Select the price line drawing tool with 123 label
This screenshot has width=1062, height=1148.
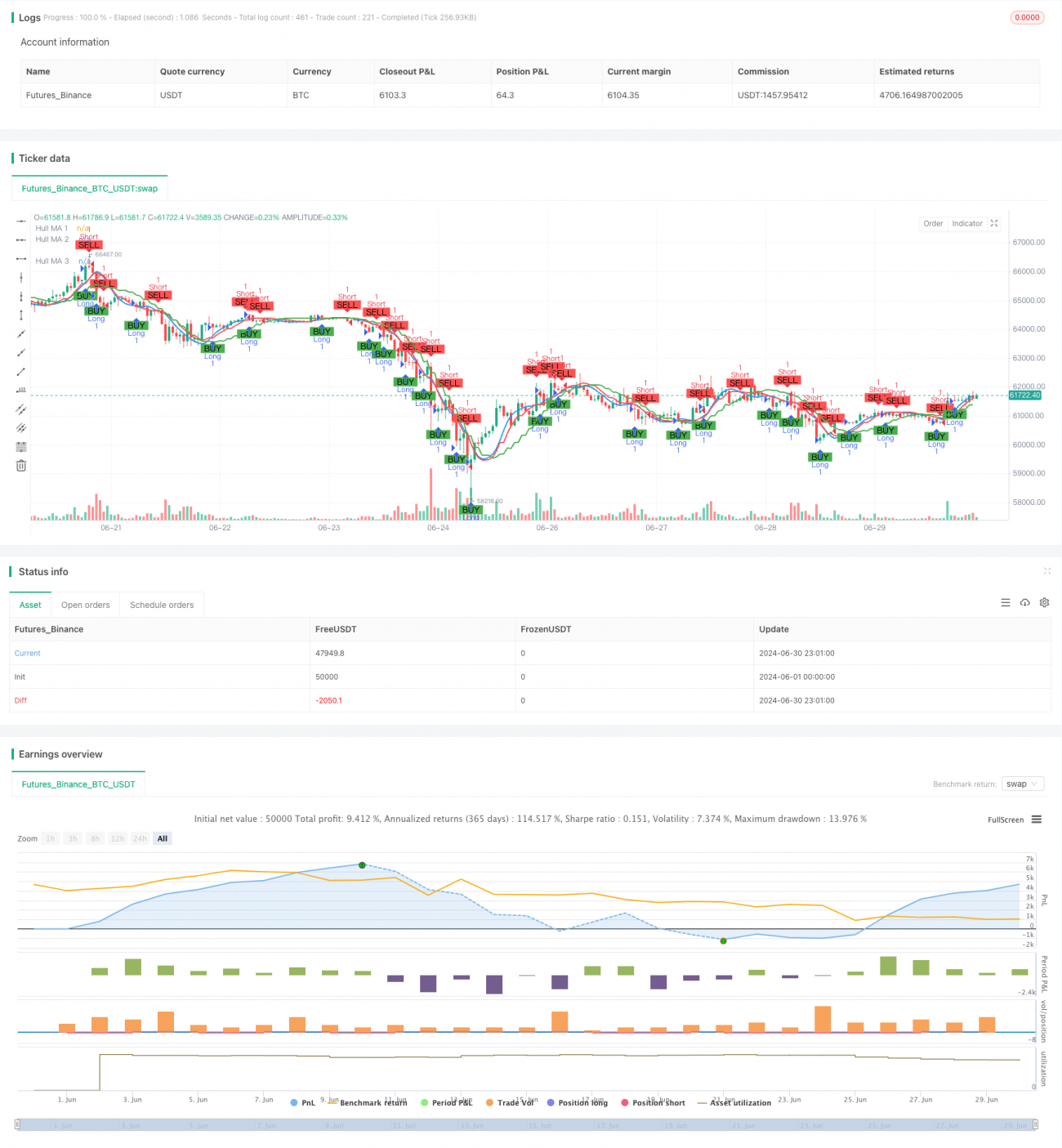click(x=21, y=390)
